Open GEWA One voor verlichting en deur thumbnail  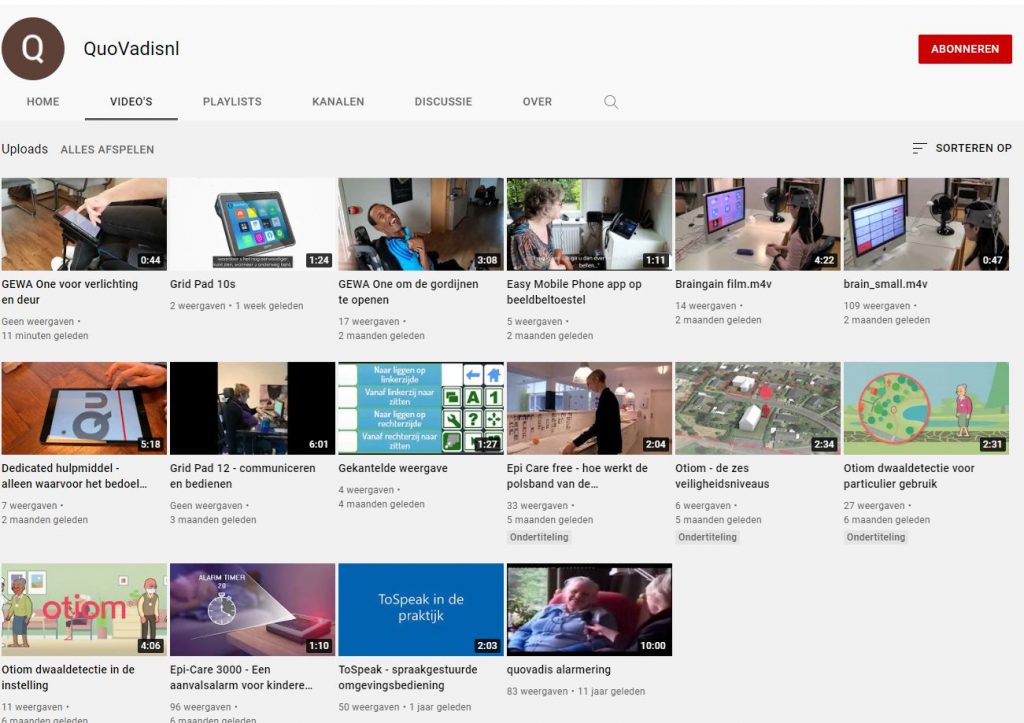tap(84, 224)
